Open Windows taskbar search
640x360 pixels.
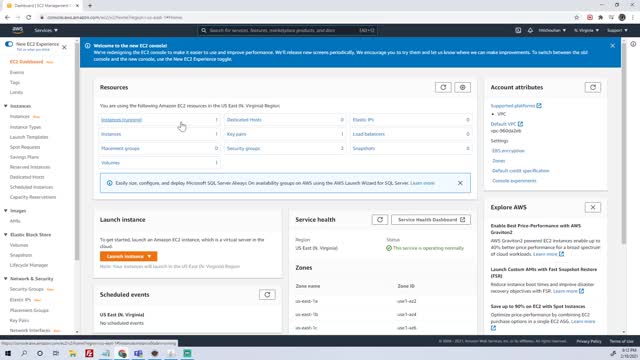point(24,353)
